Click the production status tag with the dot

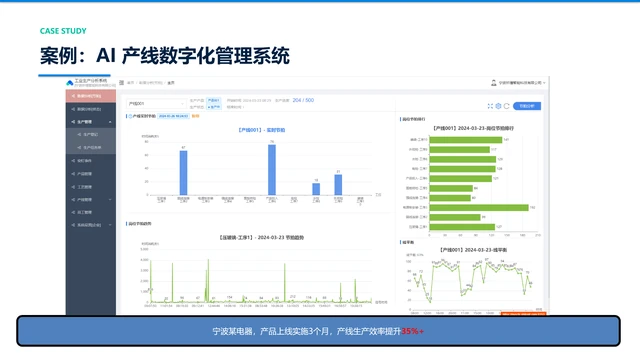point(213,107)
